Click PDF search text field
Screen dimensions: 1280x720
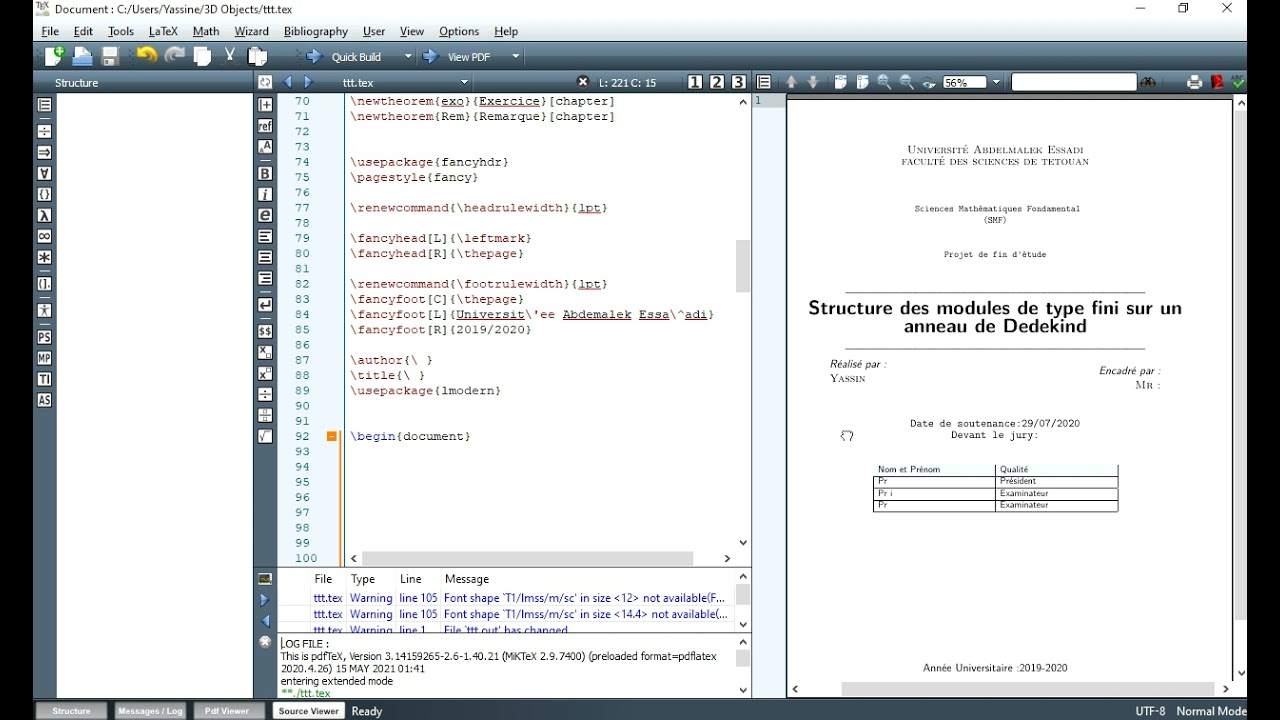(1073, 82)
